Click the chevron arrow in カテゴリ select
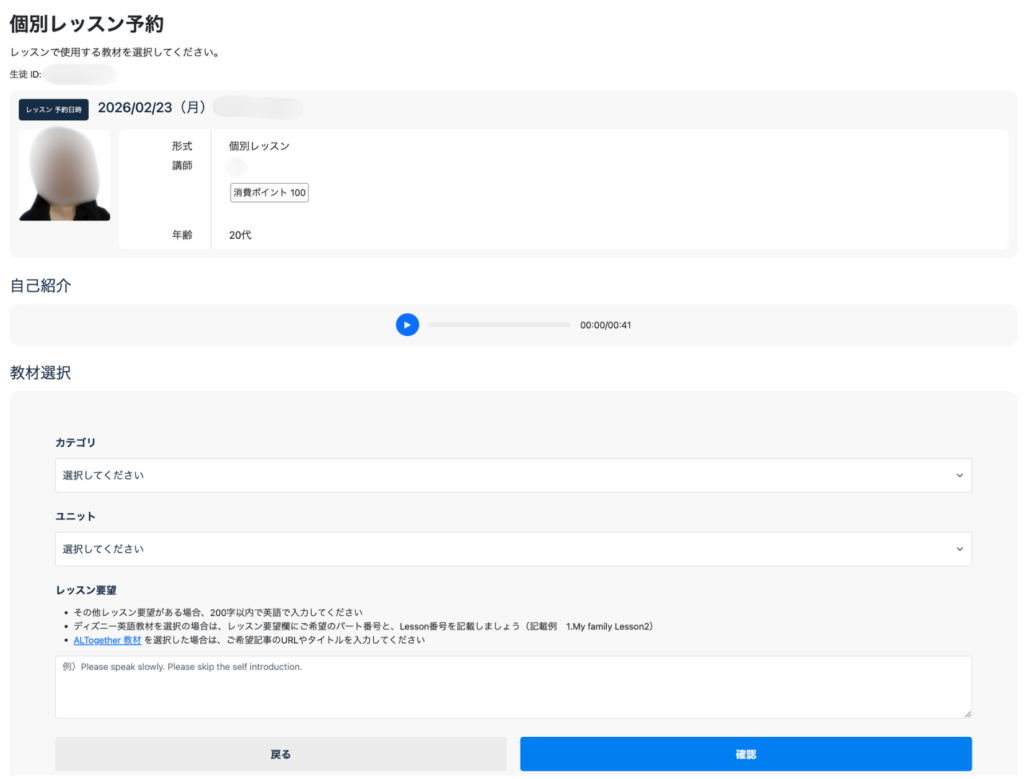This screenshot has width=1024, height=779. pyautogui.click(x=959, y=475)
